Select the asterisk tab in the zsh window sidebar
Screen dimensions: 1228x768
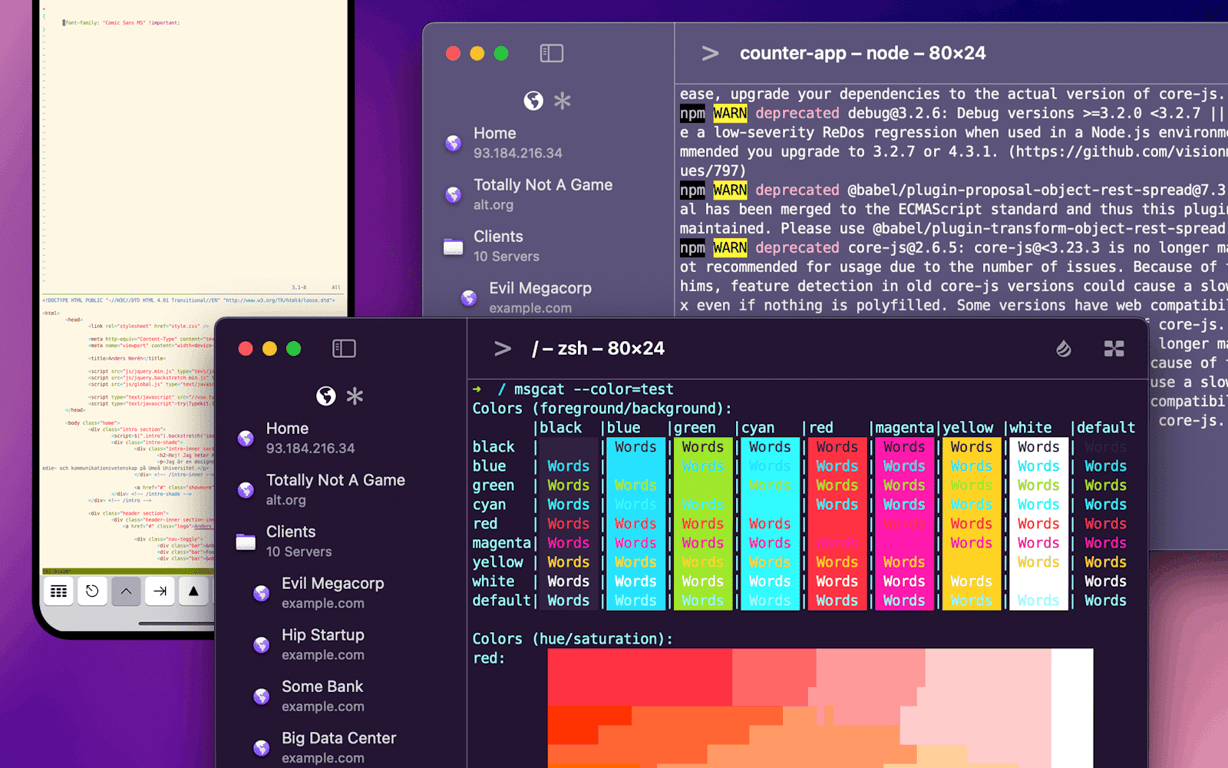355,396
